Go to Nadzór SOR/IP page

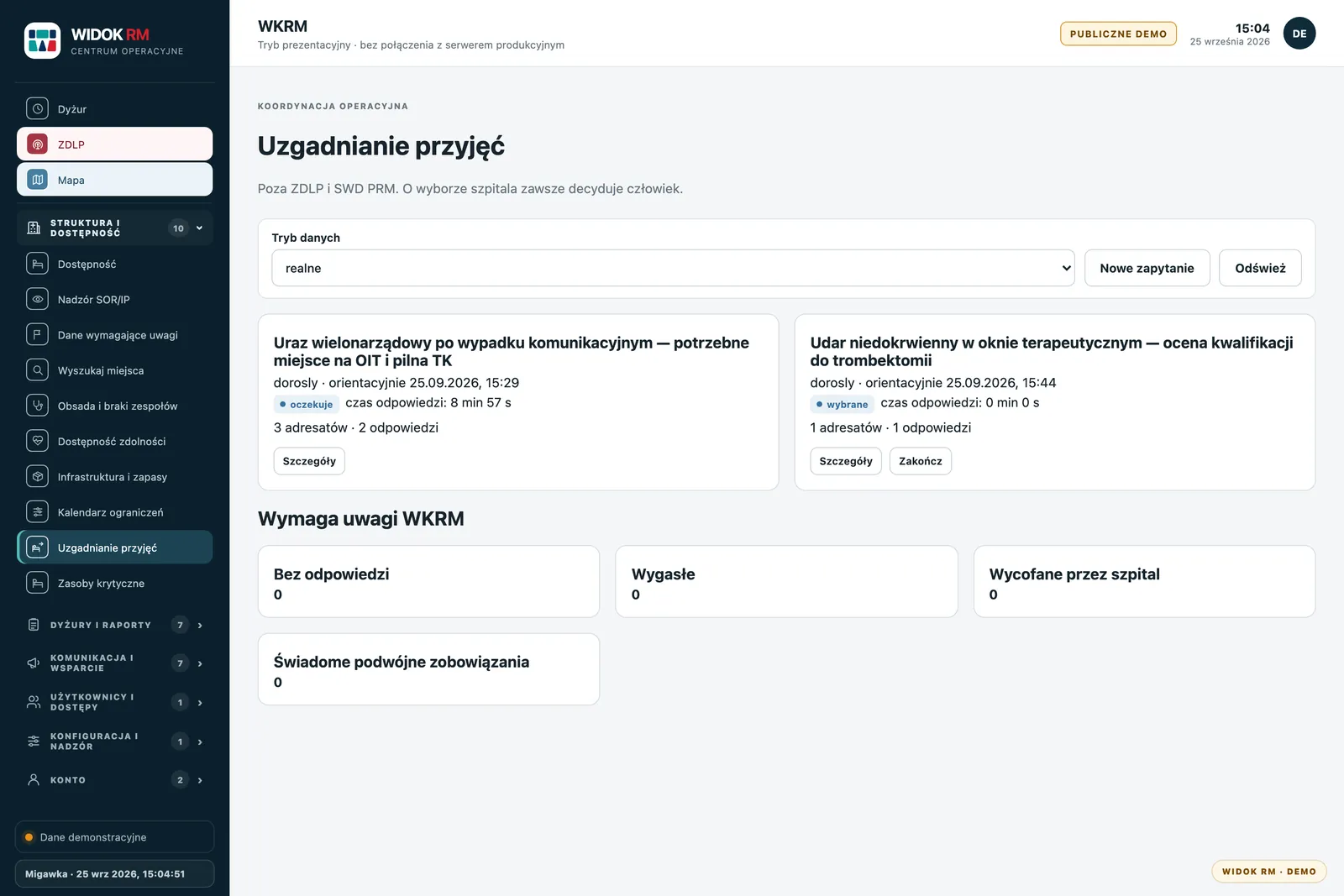115,299
